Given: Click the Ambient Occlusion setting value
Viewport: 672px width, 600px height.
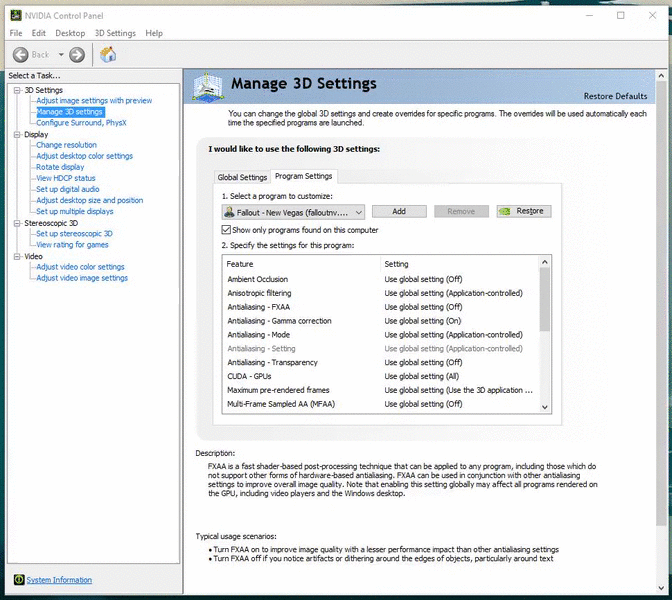Looking at the screenshot, I should tap(423, 279).
